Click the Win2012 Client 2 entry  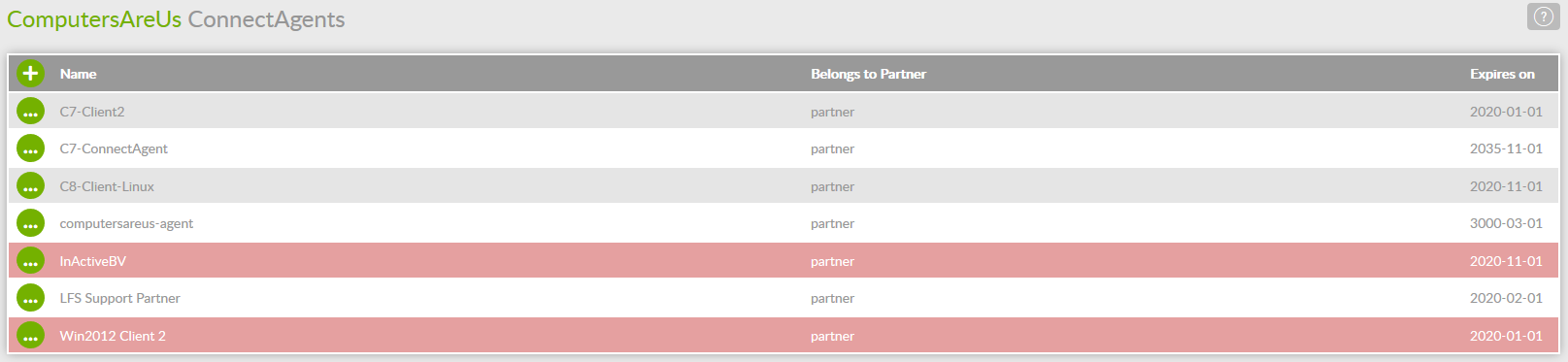(113, 336)
